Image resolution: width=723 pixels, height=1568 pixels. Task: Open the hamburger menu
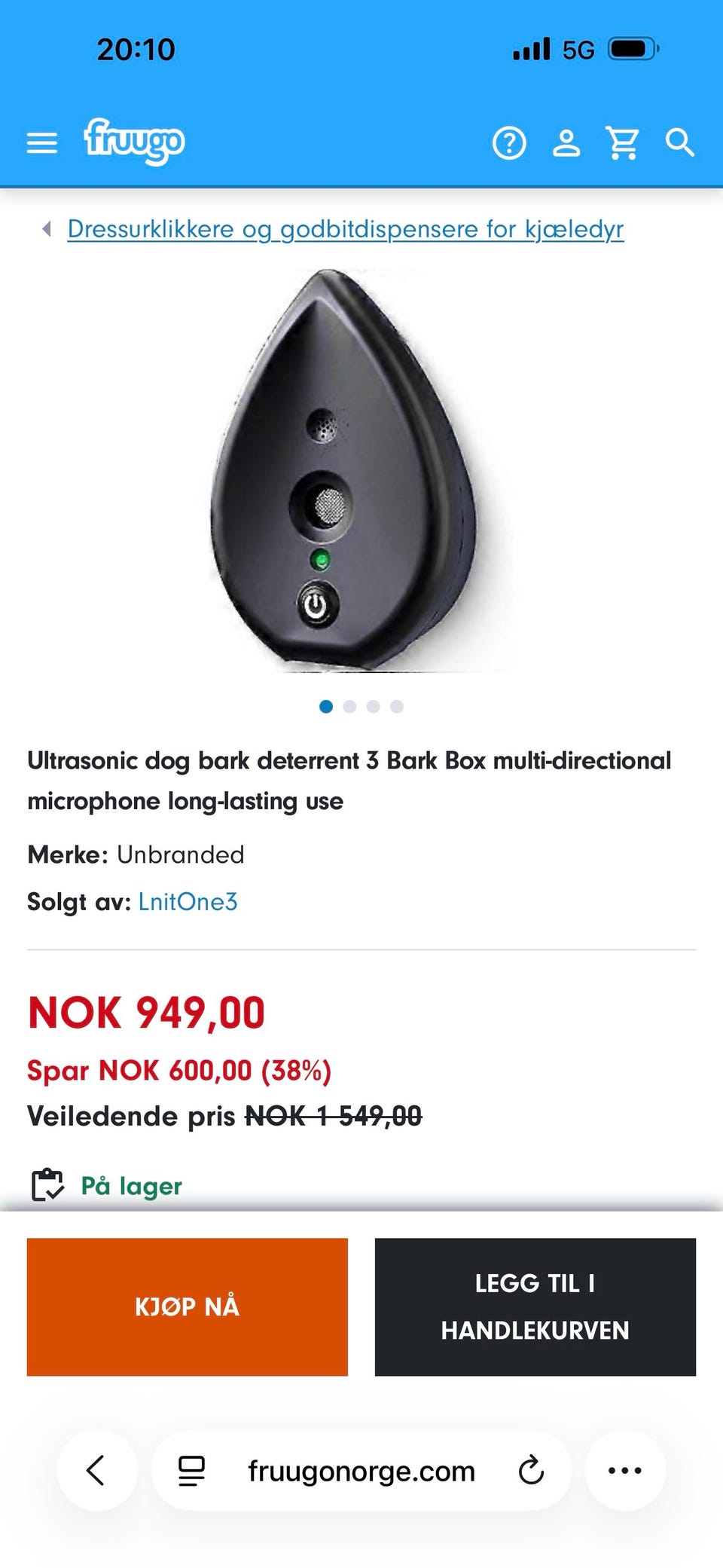tap(42, 143)
